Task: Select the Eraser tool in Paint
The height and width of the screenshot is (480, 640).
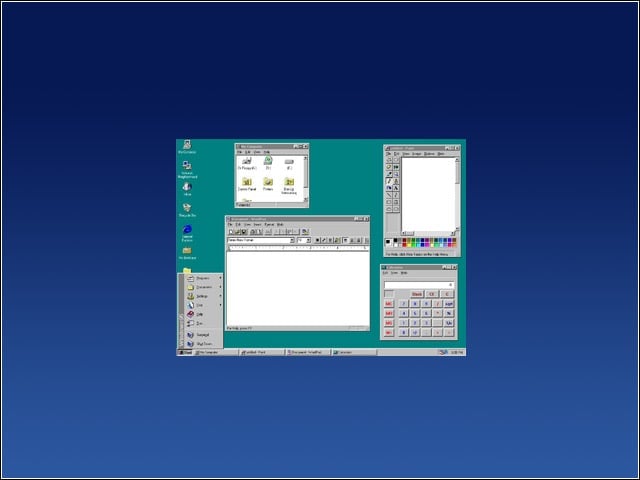Action: [x=389, y=167]
